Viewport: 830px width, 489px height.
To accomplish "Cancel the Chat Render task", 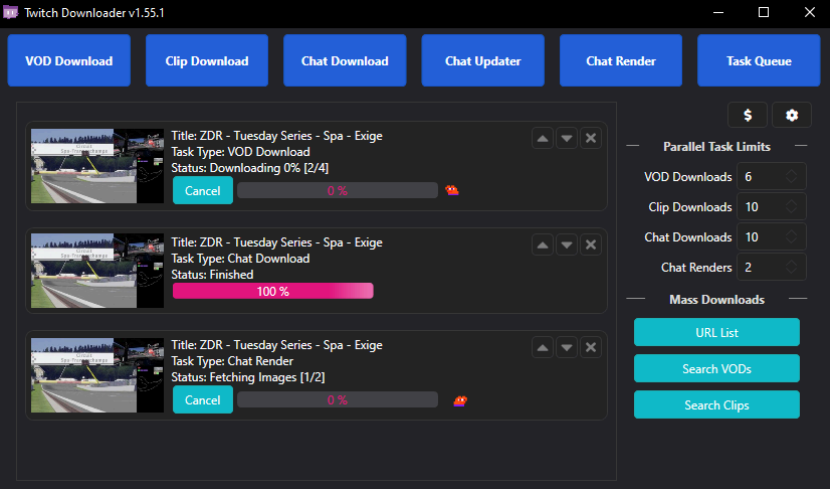I will [203, 400].
